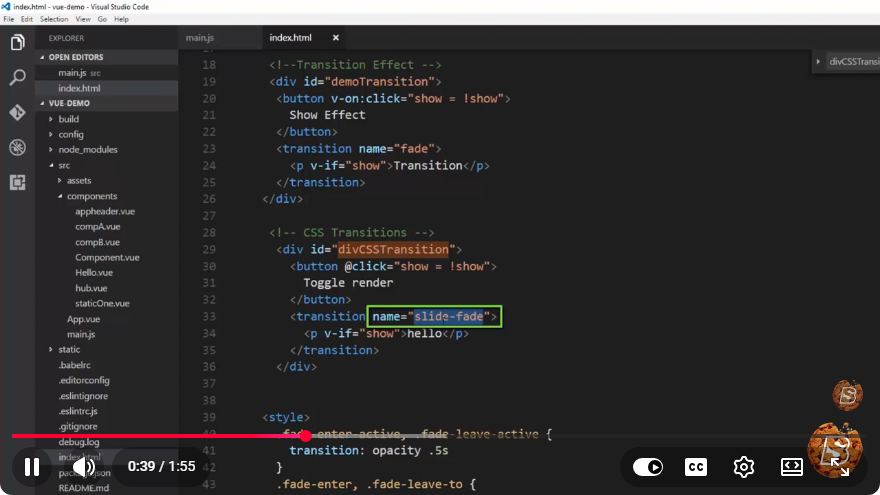Open the Explorer view in activity bar
Screen dimensions: 880x495
click(17, 42)
